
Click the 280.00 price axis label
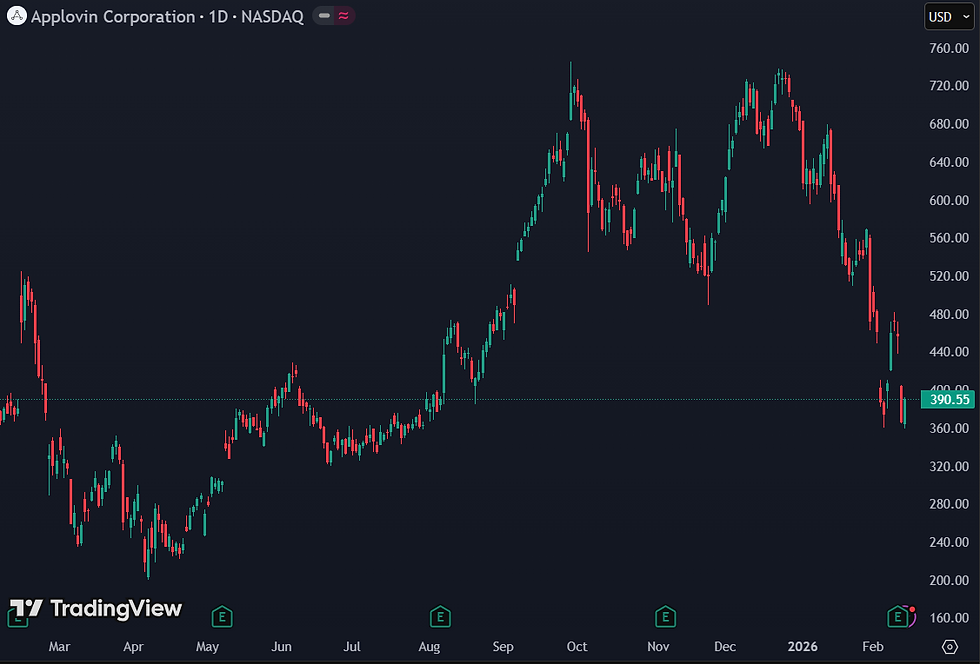click(949, 504)
